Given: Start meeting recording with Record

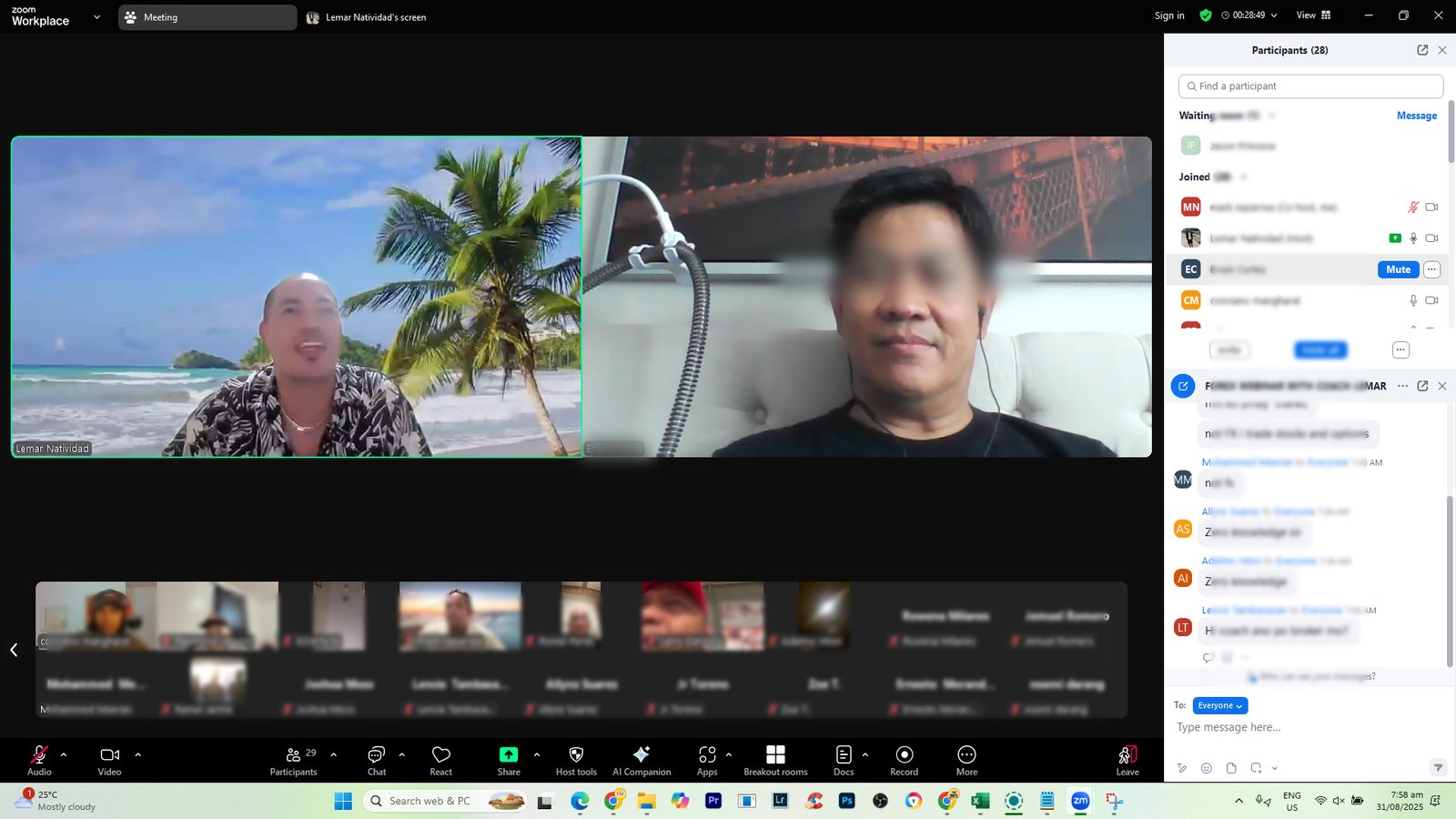Looking at the screenshot, I should click(x=904, y=760).
